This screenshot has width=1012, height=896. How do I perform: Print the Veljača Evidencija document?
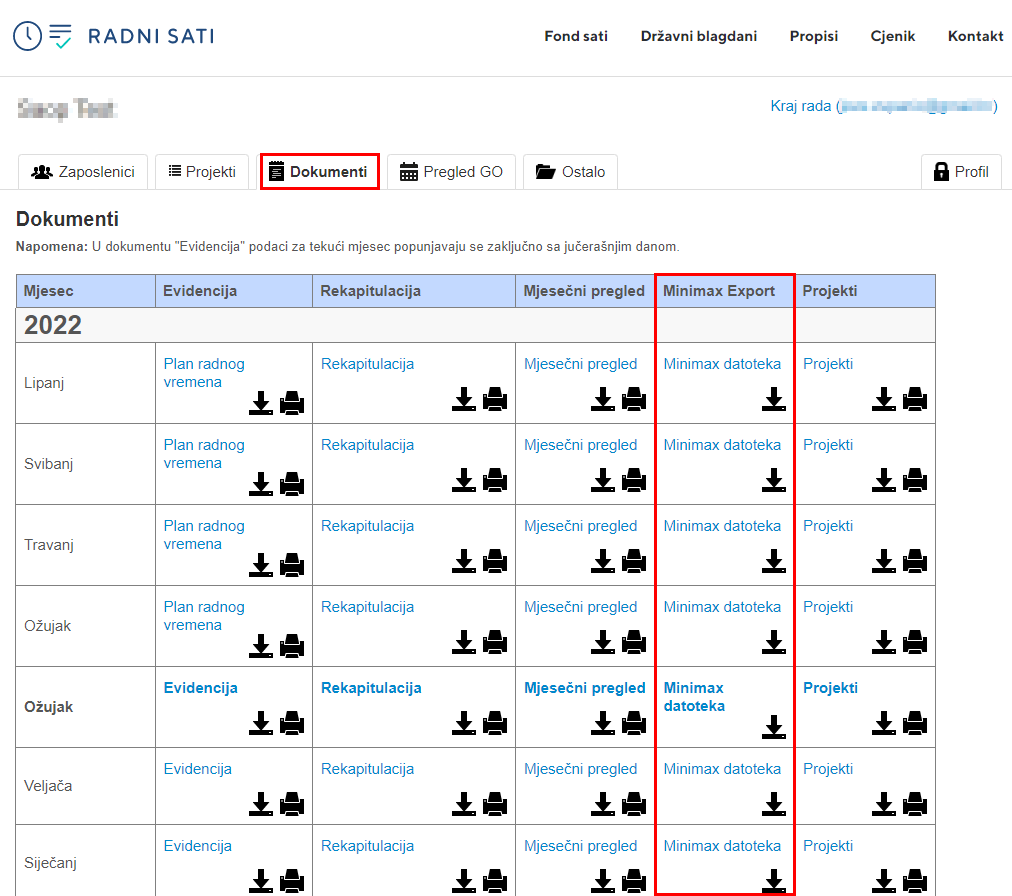(x=292, y=802)
